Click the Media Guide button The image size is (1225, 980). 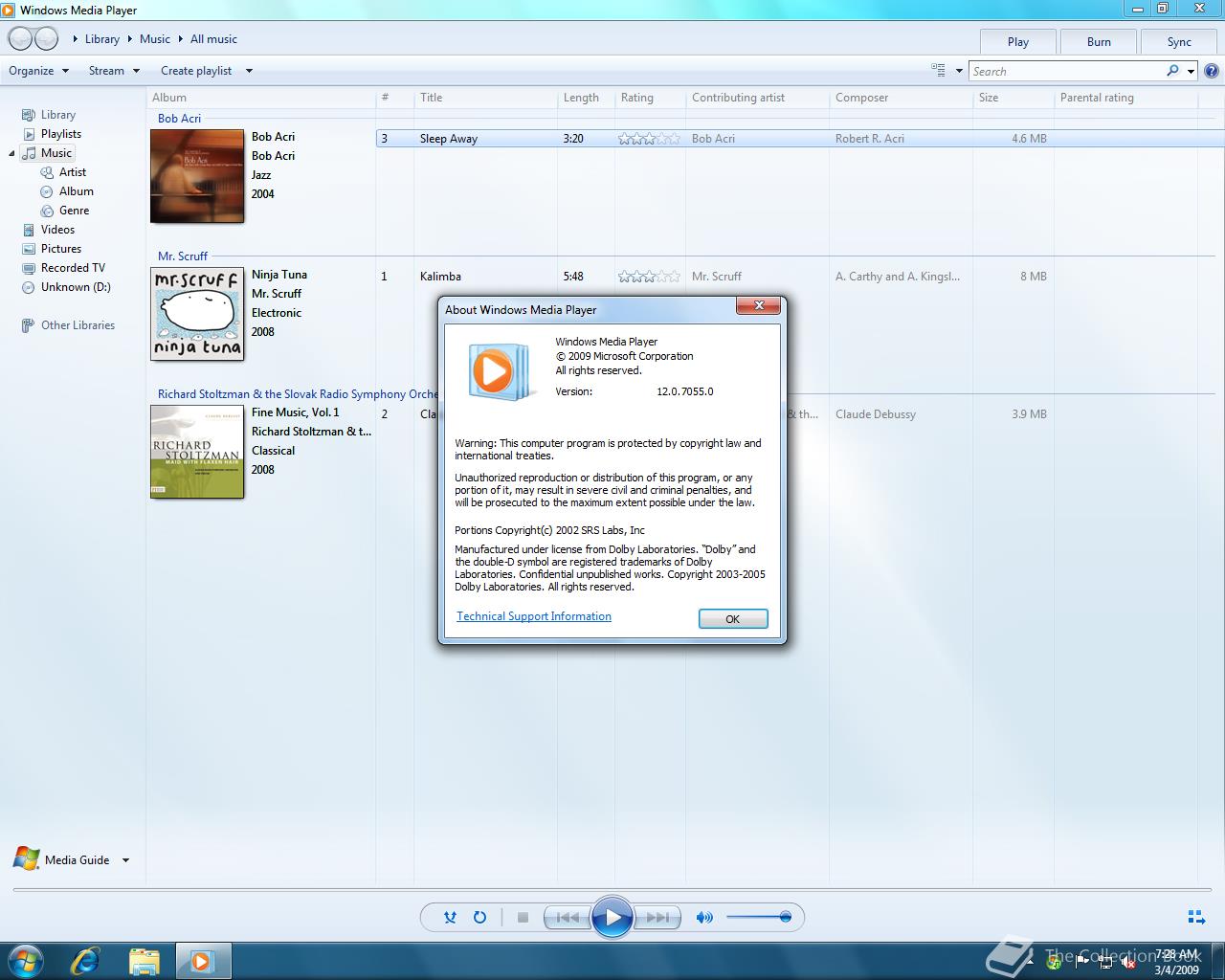(62, 859)
